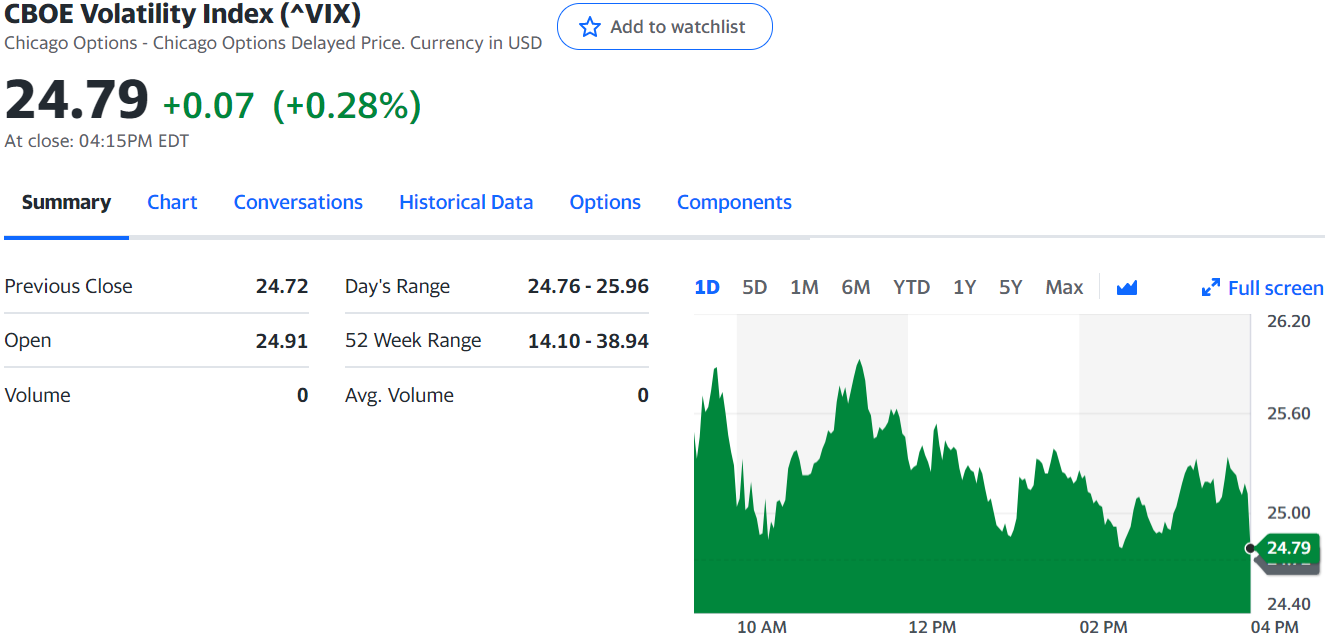Click the 24.40 price axis label
This screenshot has height=639, width=1325.
(1288, 604)
